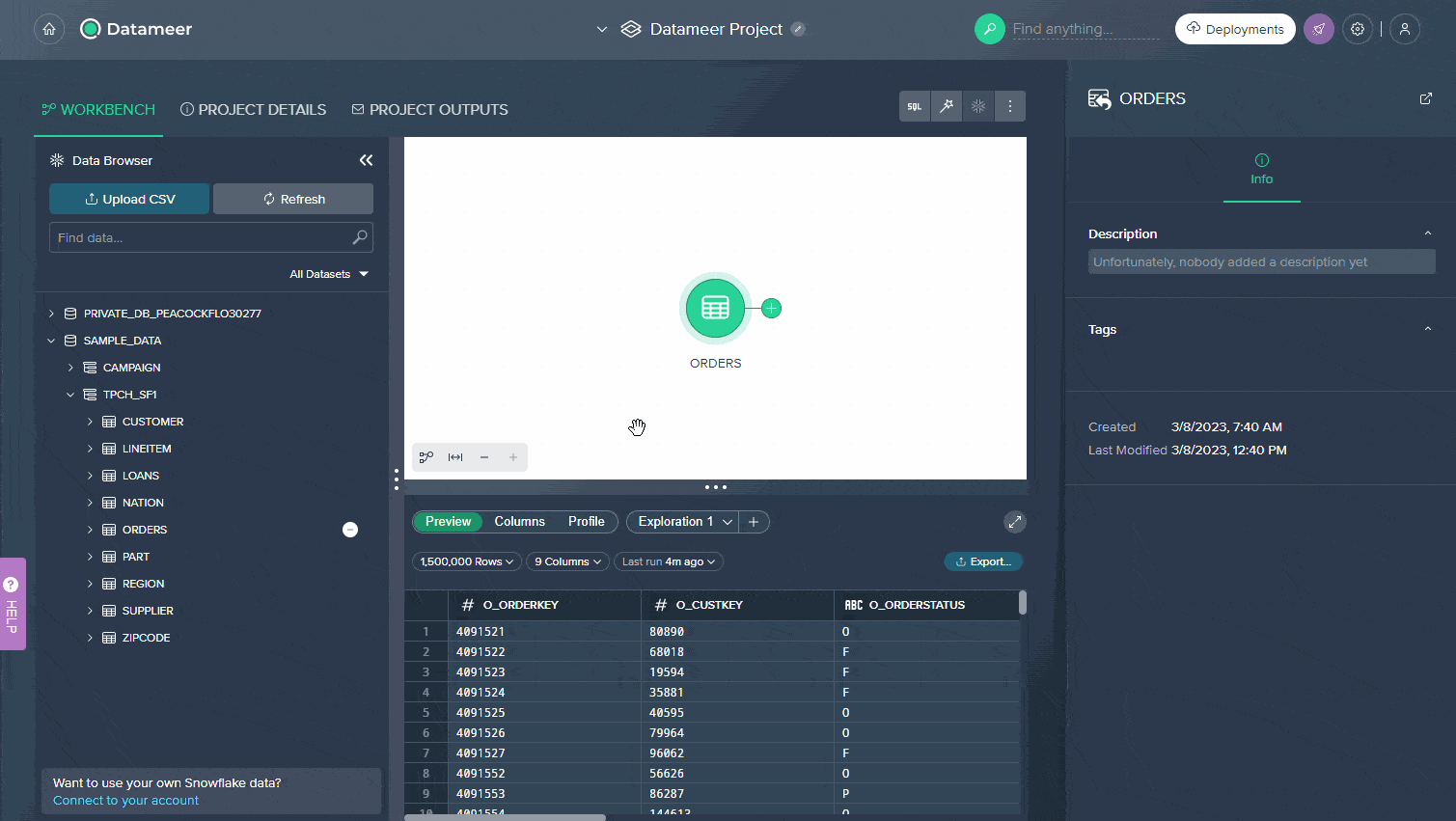Open ORDERS details in a new window
This screenshot has height=821, width=1456.
click(x=1425, y=98)
